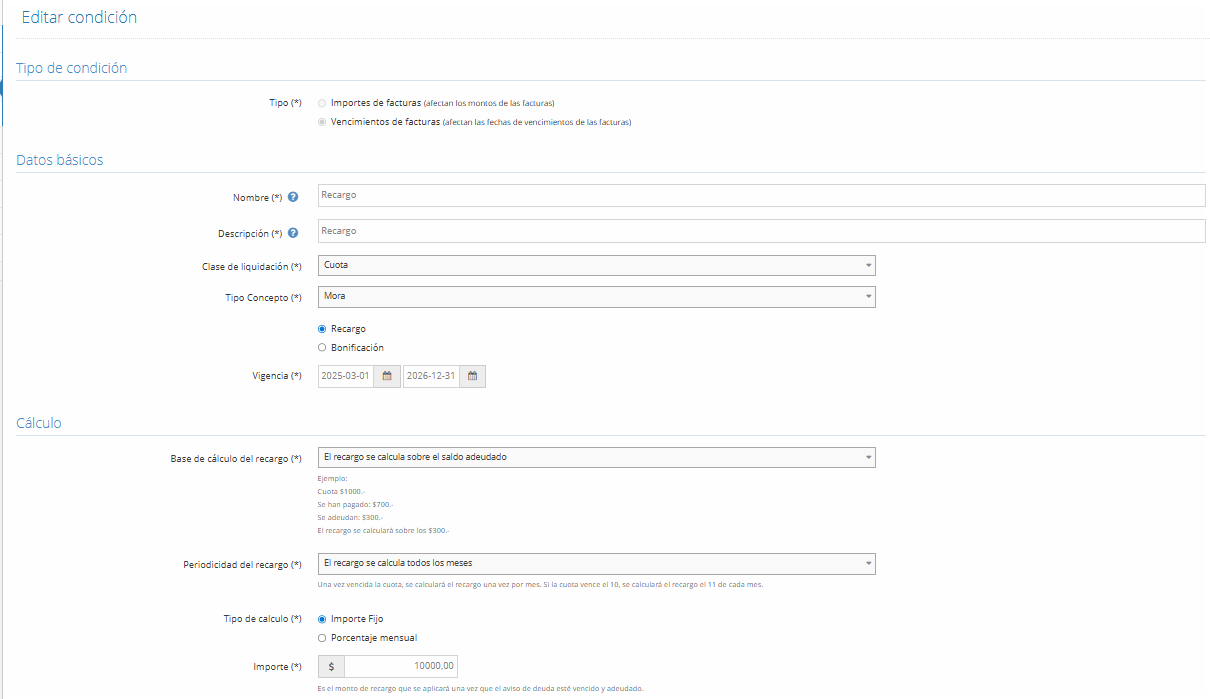1210x699 pixels.
Task: Click the help icon next to Descripción
Action: [x=293, y=233]
